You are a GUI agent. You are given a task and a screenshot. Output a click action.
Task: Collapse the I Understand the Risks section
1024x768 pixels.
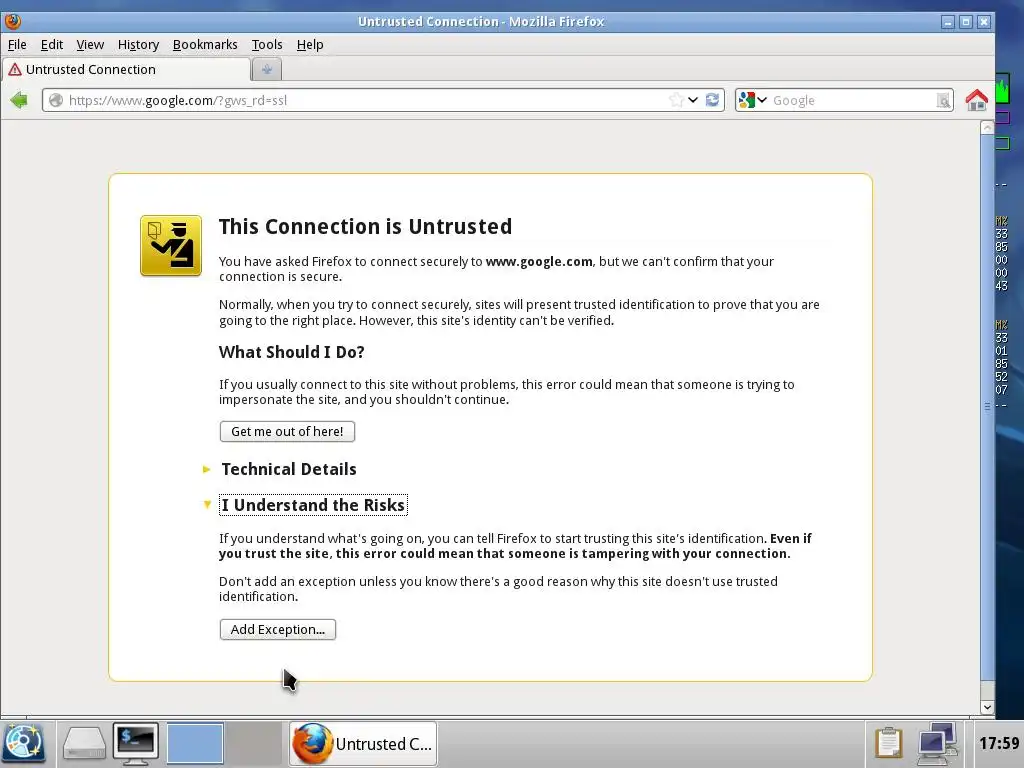click(x=207, y=504)
